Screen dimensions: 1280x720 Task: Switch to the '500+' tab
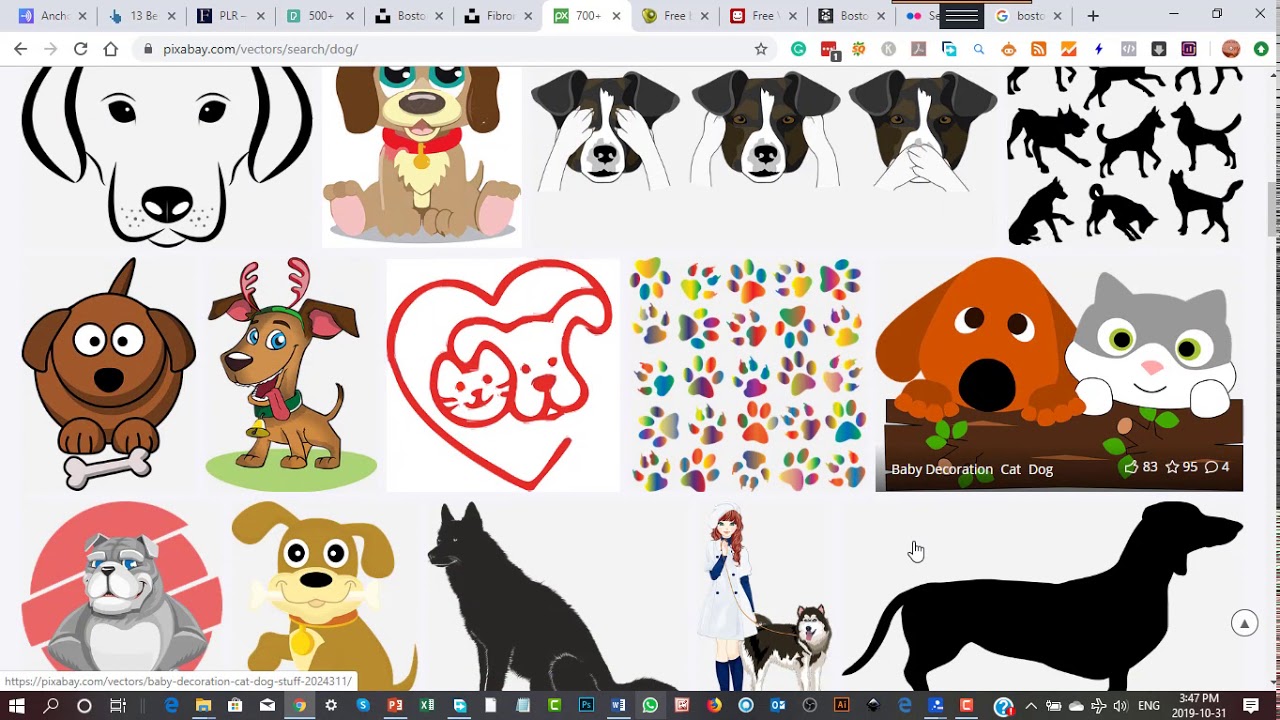(x=322, y=16)
